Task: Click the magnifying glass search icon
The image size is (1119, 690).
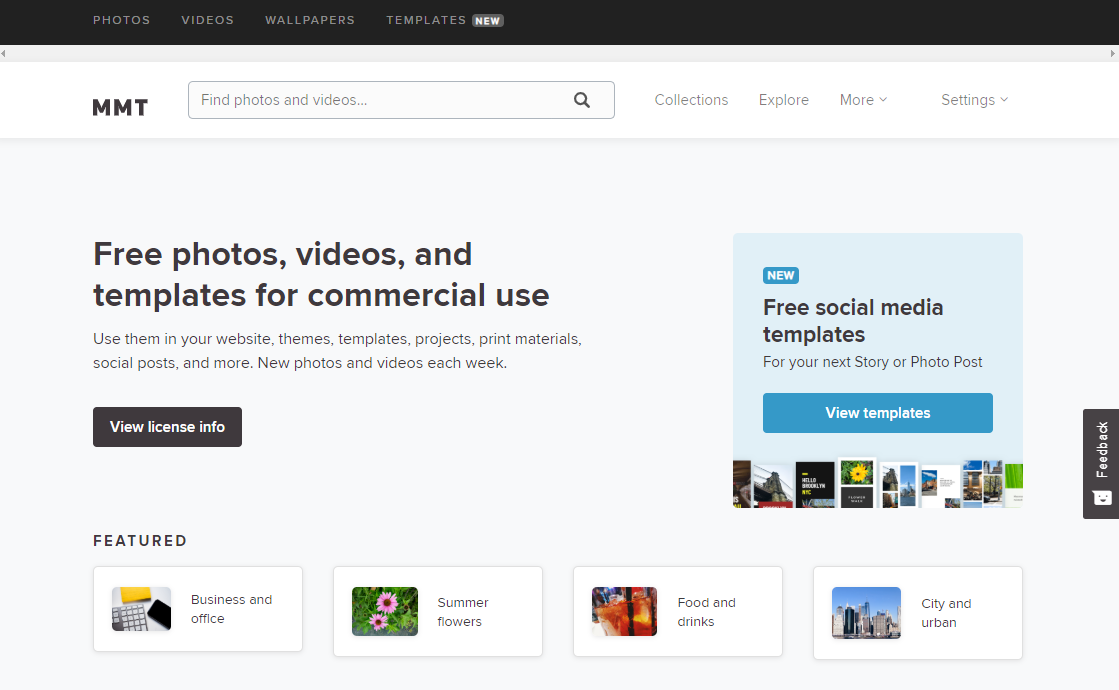Action: point(582,100)
